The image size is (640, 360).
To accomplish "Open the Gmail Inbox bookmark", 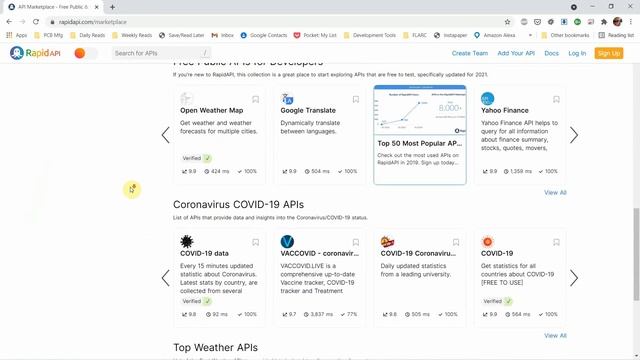I will [x=222, y=35].
